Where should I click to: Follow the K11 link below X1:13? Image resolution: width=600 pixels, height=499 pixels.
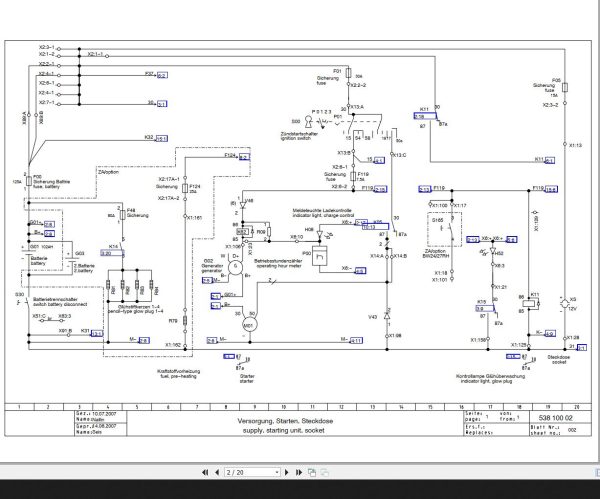pos(549,161)
